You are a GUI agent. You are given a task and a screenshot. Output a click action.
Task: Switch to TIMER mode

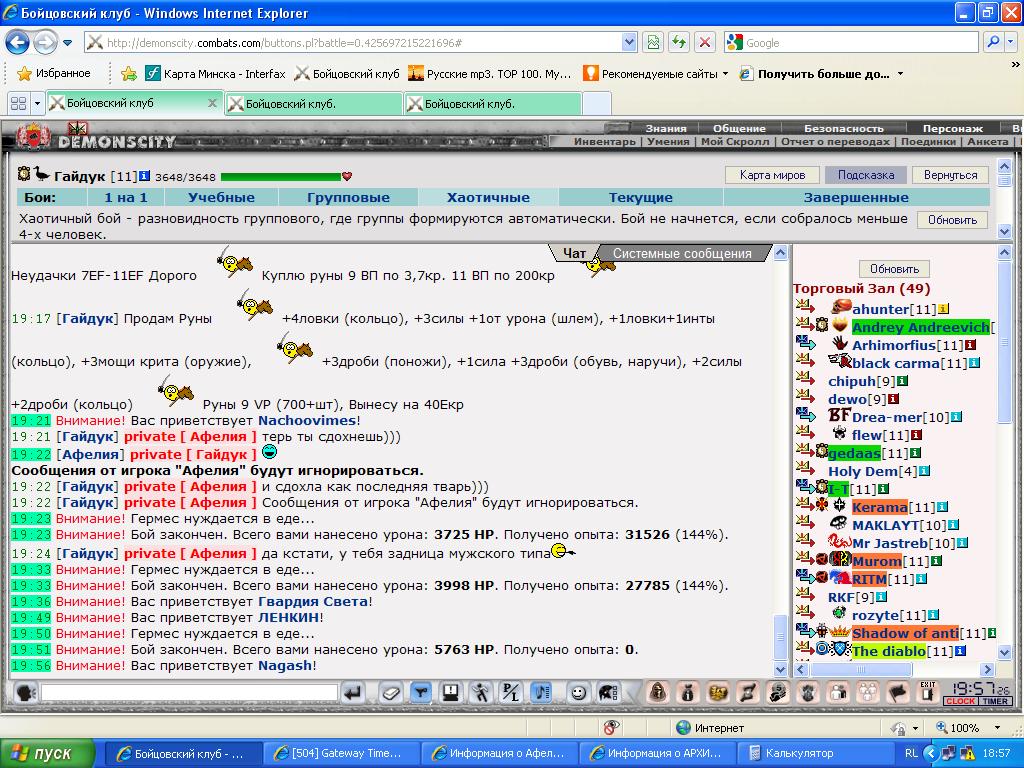pos(995,701)
